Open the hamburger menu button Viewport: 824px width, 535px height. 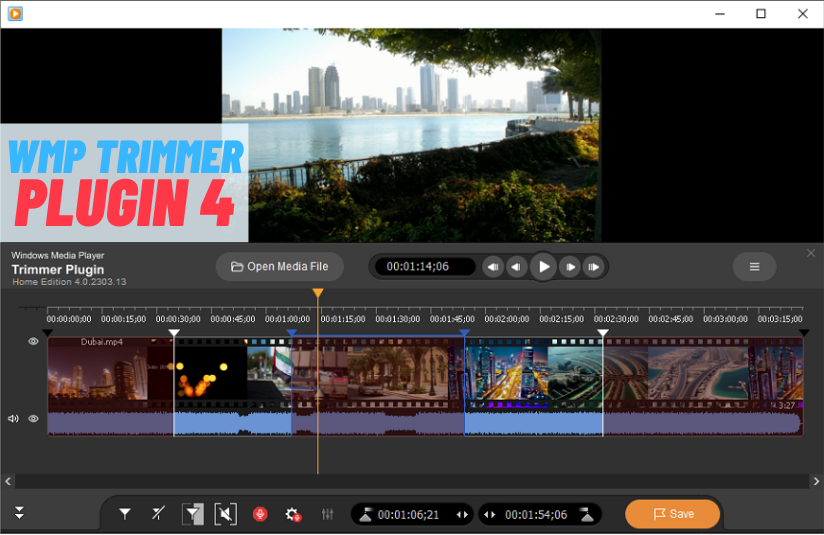click(x=754, y=267)
